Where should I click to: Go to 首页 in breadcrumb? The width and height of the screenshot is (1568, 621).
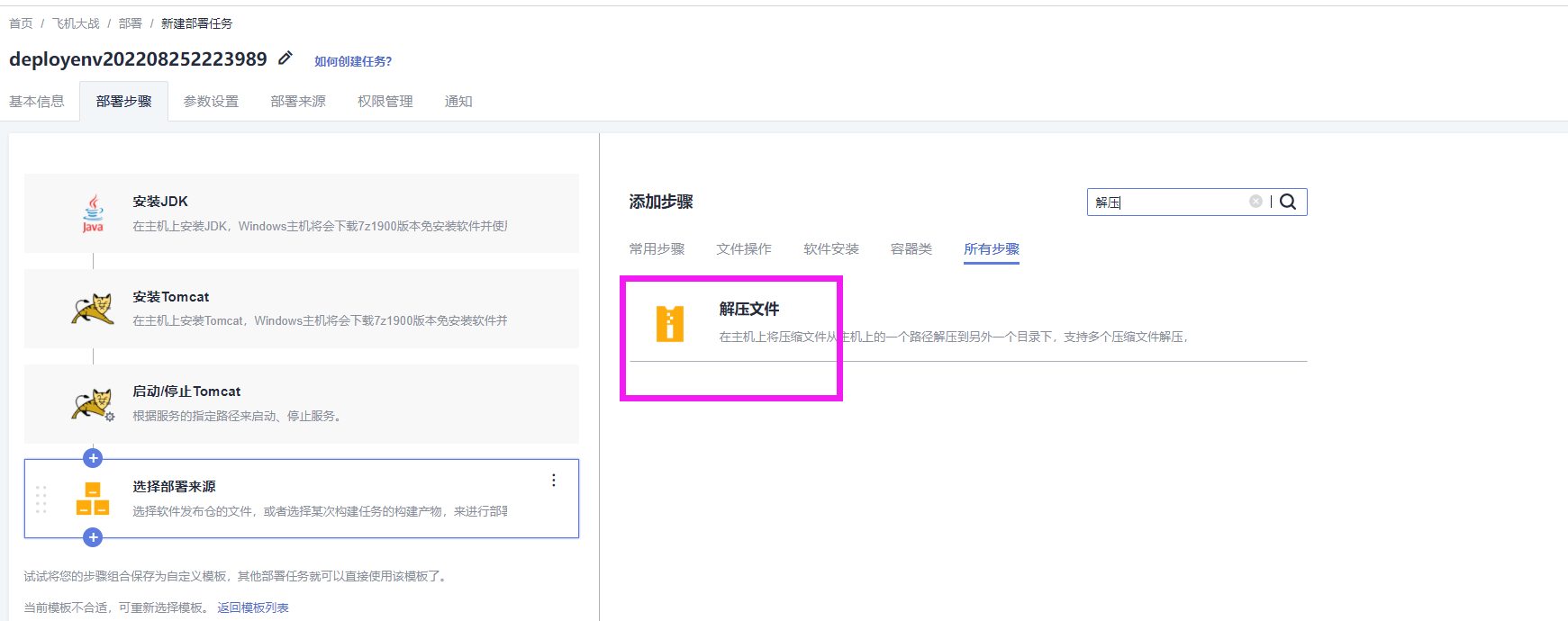pyautogui.click(x=21, y=23)
